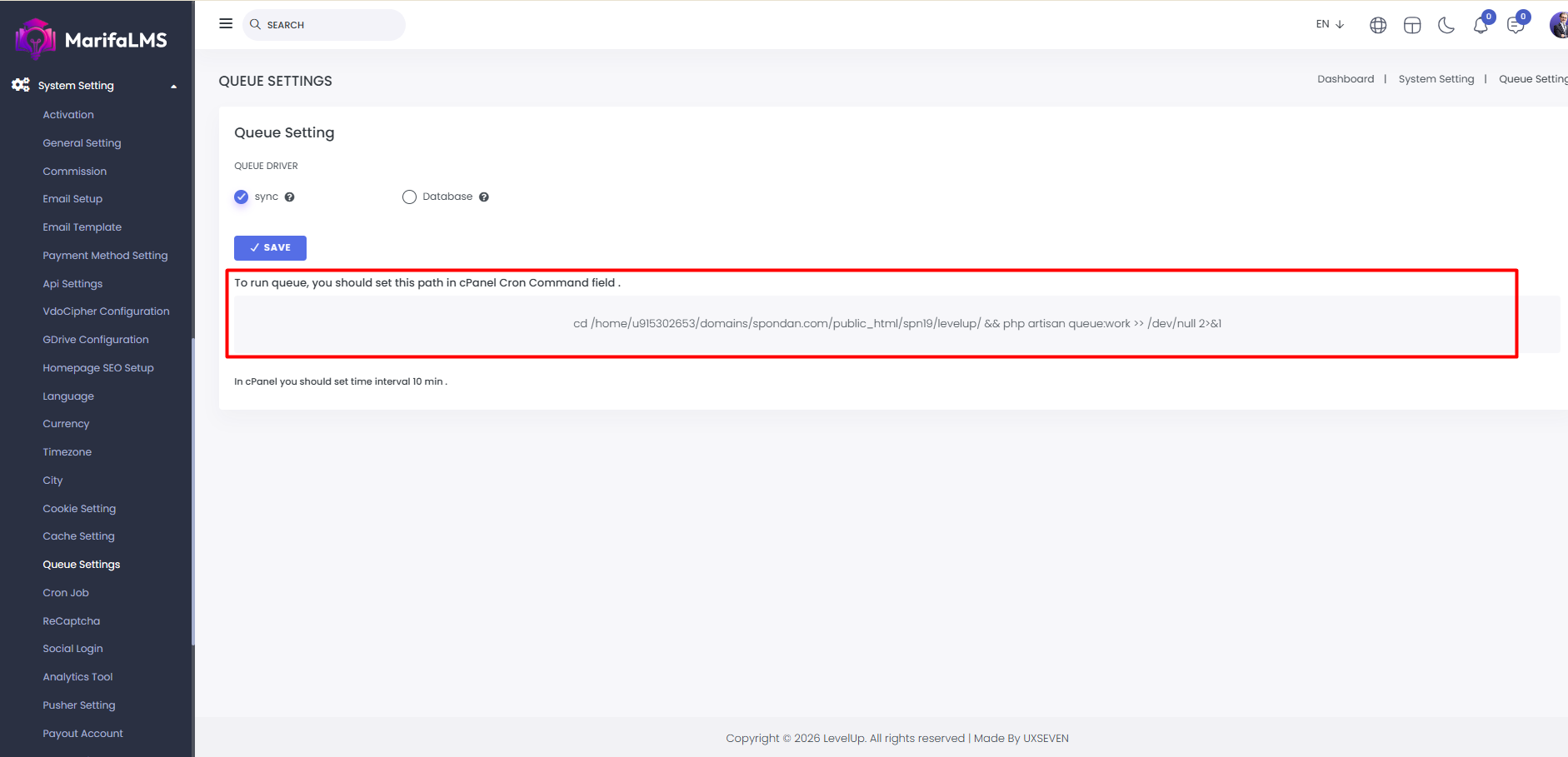Open the notifications bell icon
The image size is (1568, 757).
(x=1481, y=26)
